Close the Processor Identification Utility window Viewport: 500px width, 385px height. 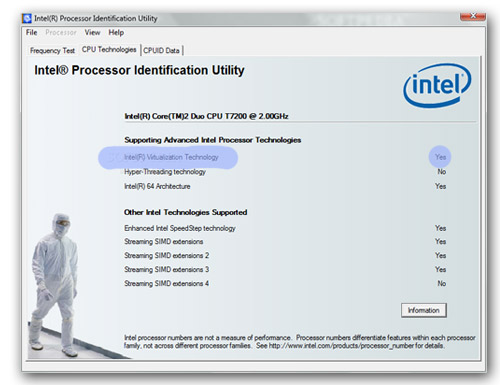(x=473, y=16)
